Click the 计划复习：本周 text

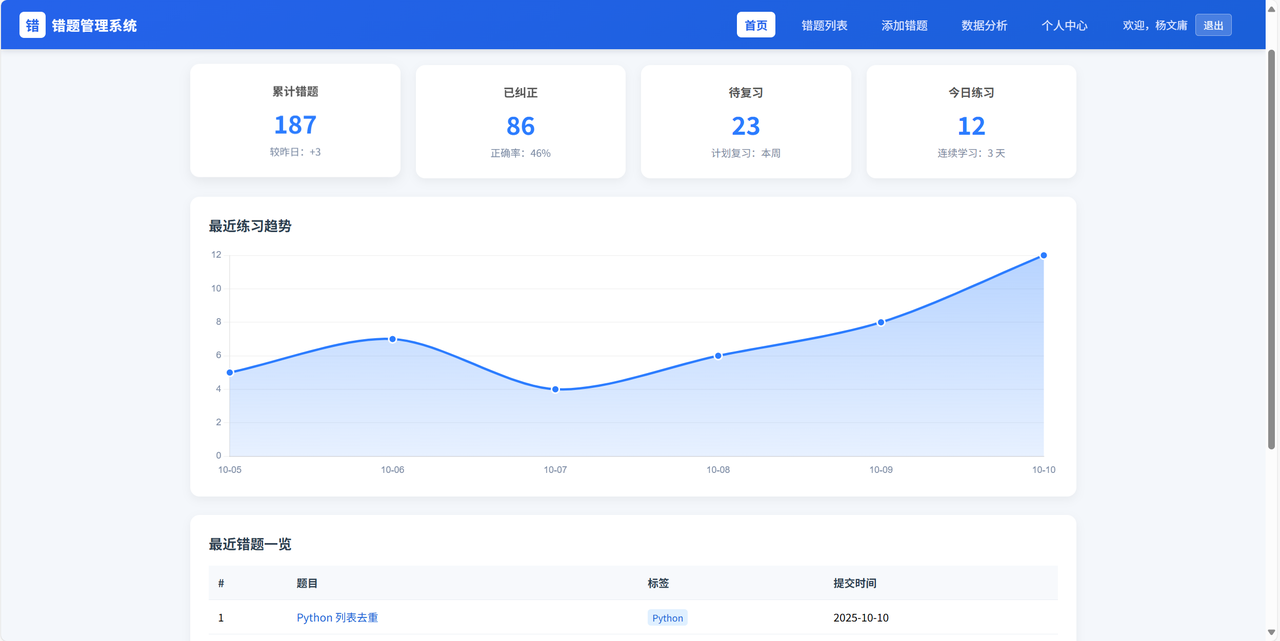point(746,153)
